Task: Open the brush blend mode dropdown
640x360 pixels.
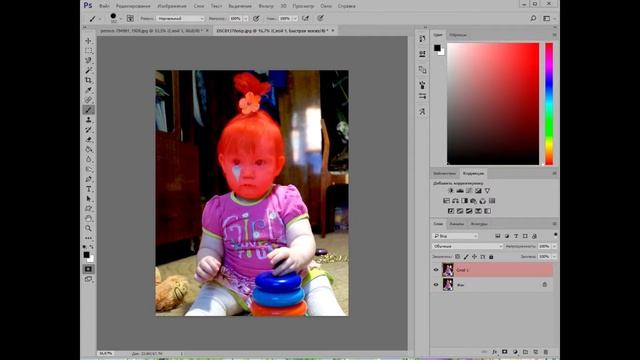Action: [x=180, y=19]
